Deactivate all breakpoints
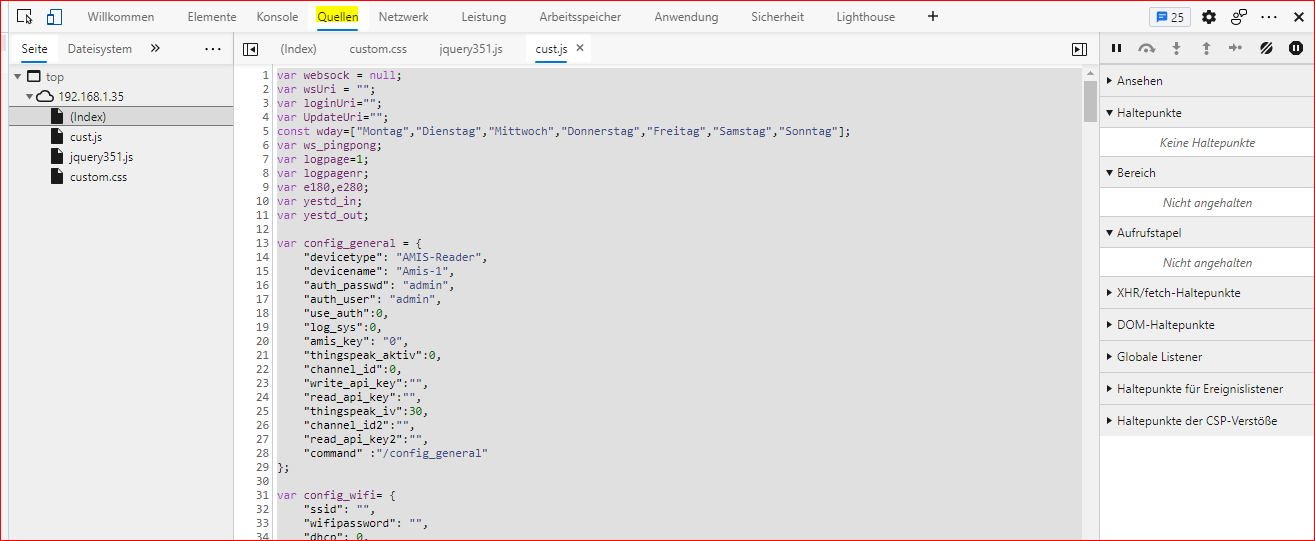 1266,48
